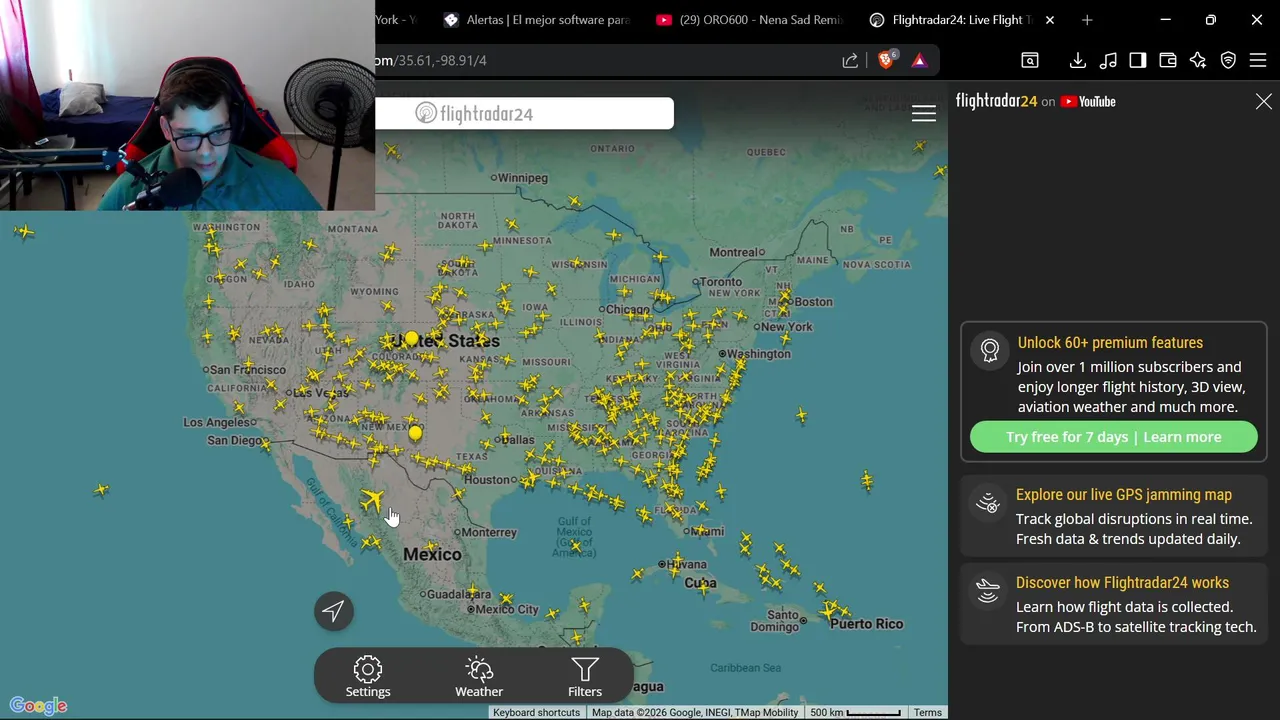
Task: Select the yellow balloon marker above Dallas
Action: (415, 433)
